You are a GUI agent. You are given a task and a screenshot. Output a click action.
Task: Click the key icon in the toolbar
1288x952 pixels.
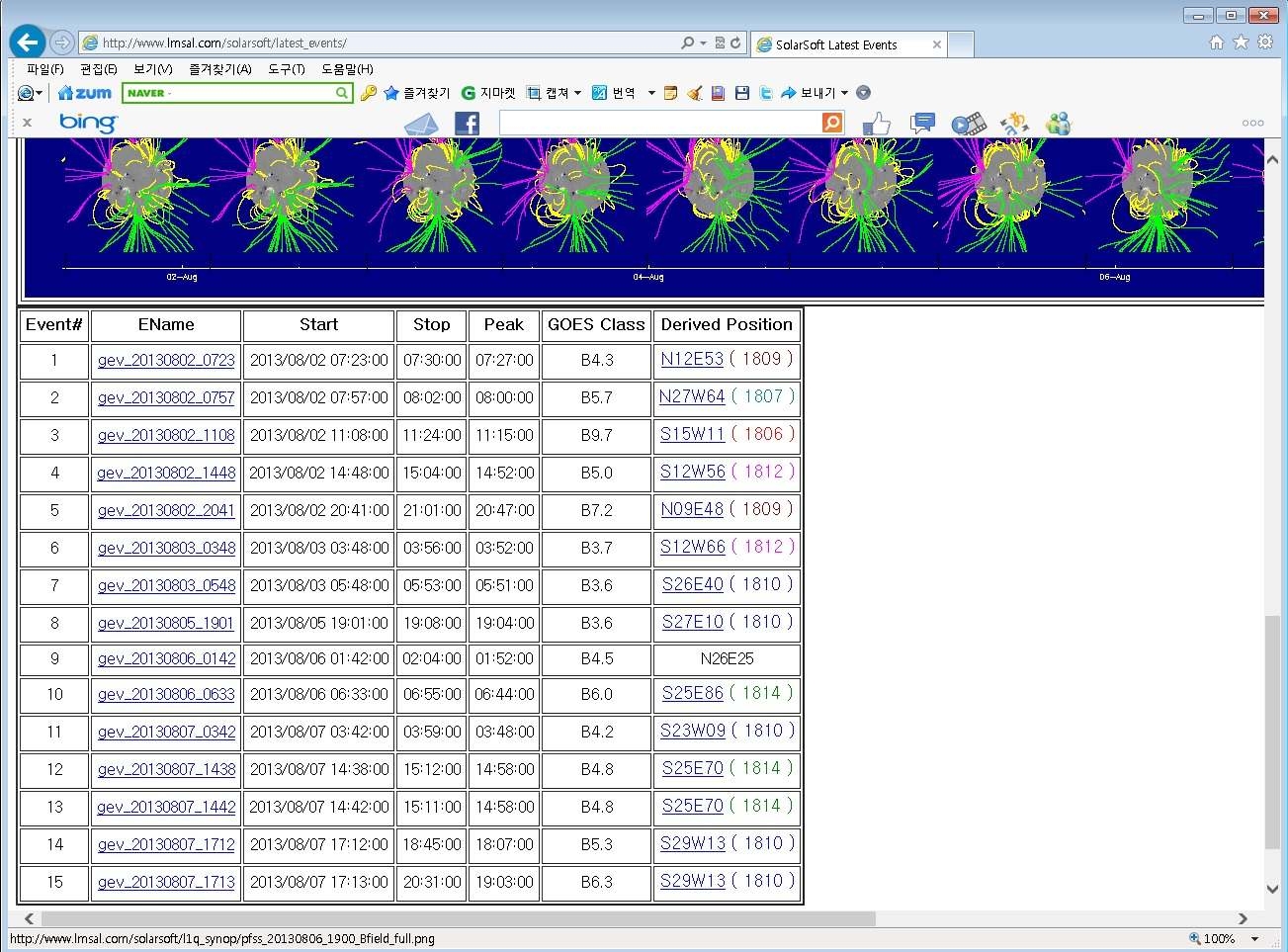pos(369,93)
